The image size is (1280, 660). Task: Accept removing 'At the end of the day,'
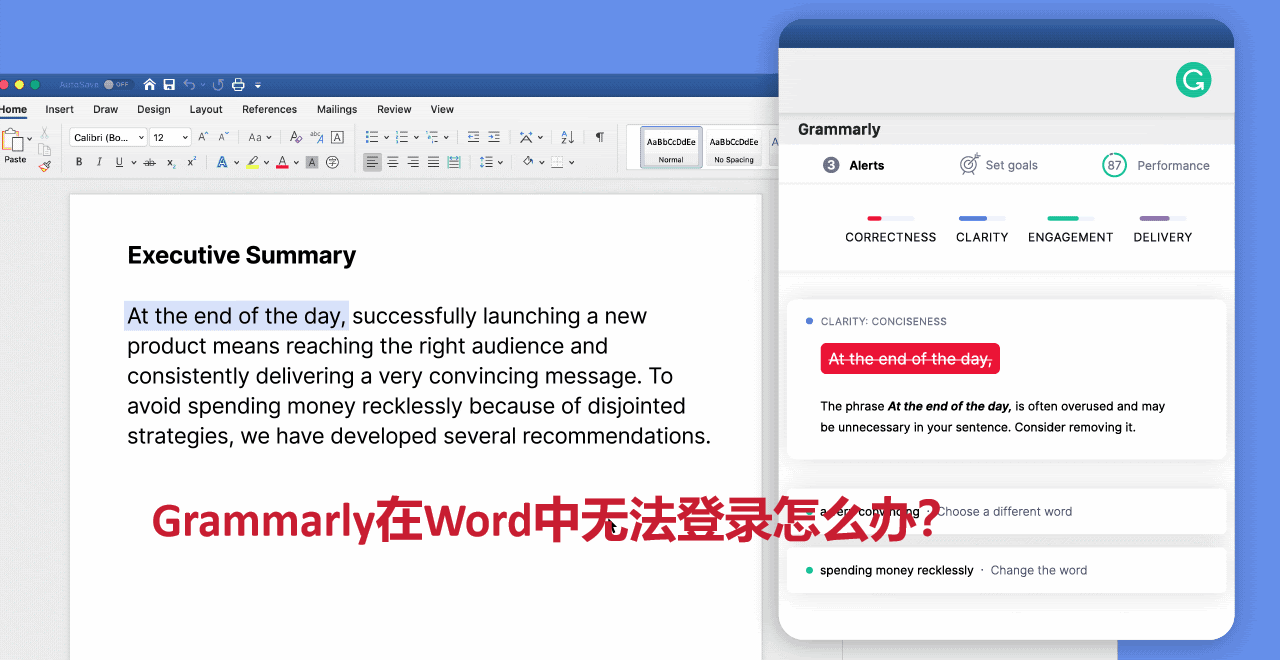910,359
